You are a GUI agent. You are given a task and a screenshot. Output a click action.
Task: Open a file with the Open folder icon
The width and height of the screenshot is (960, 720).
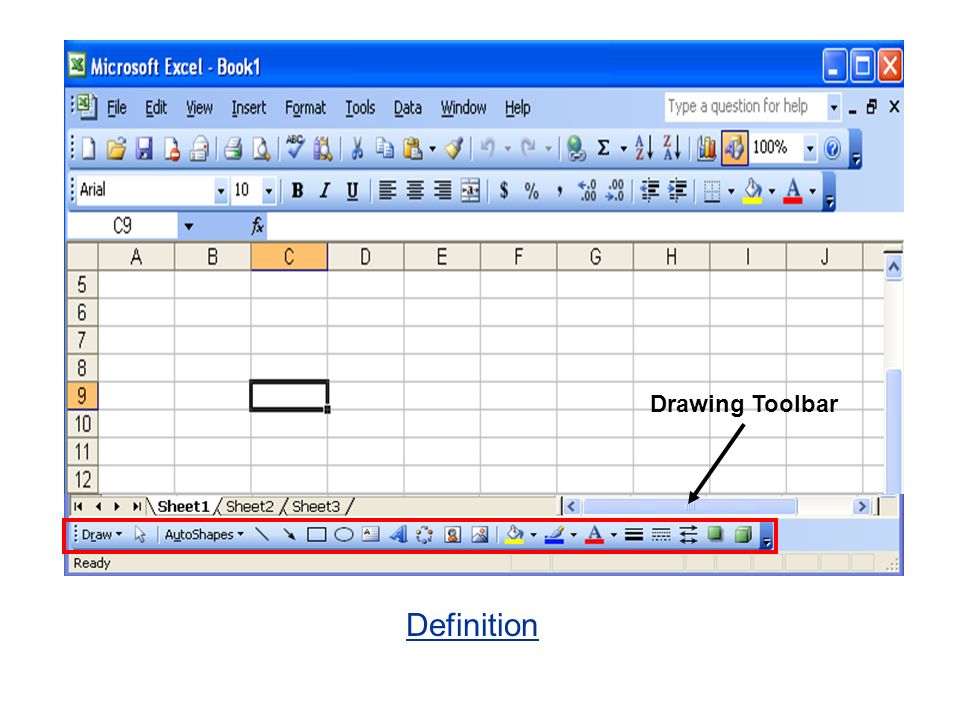pyautogui.click(x=116, y=148)
